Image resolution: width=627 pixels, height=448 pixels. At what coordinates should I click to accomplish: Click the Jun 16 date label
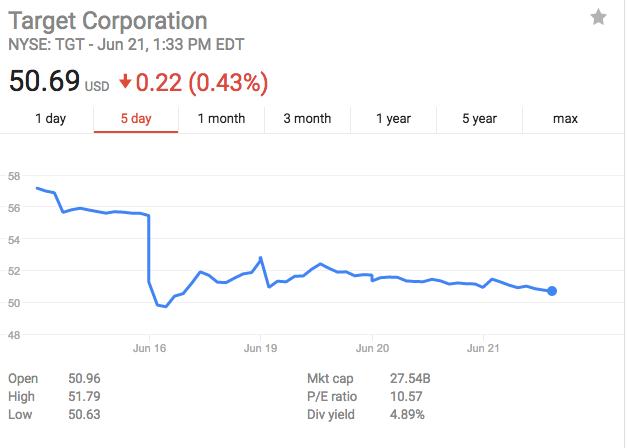[x=149, y=348]
